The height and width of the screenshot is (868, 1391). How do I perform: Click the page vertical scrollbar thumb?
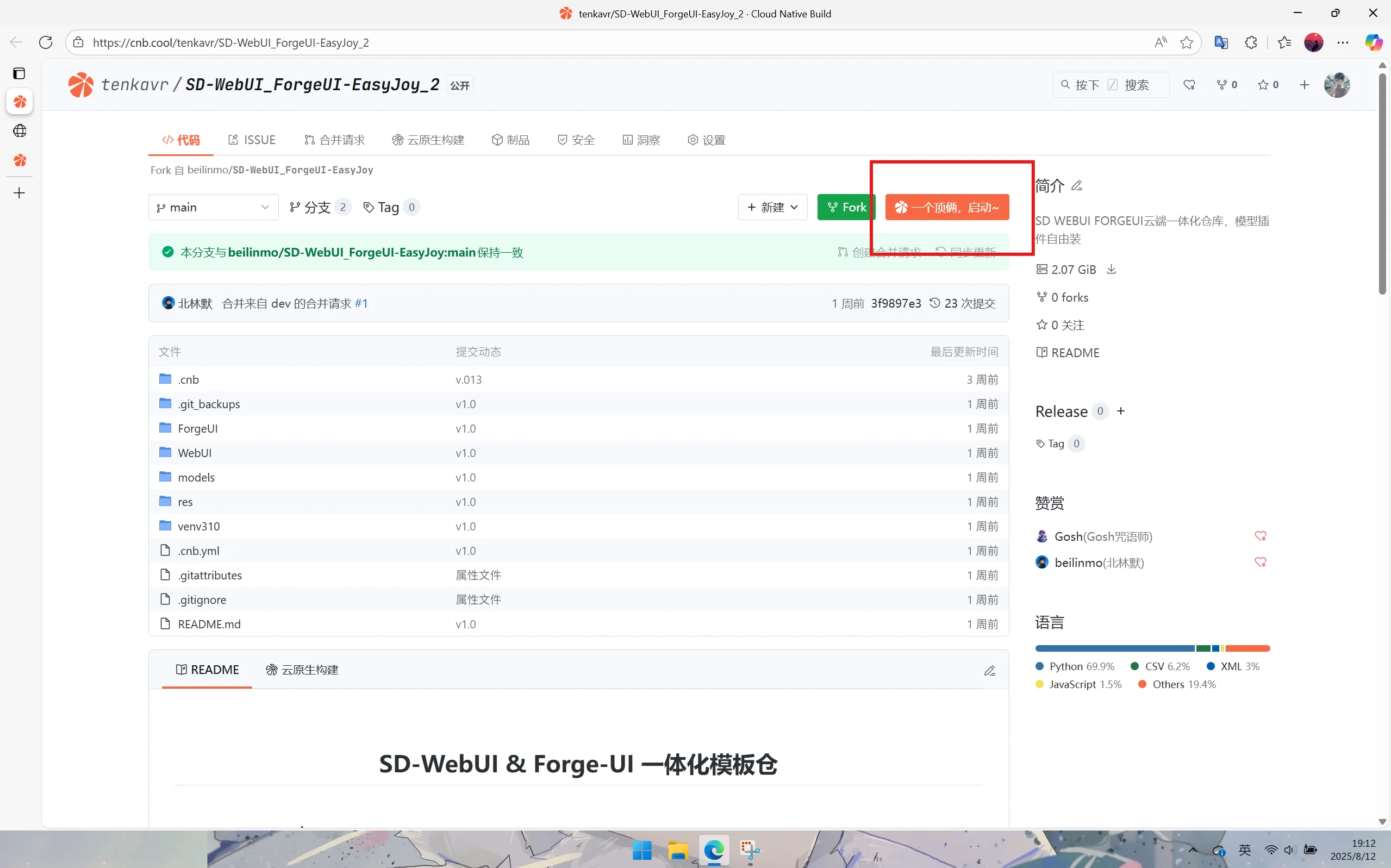tap(1382, 184)
